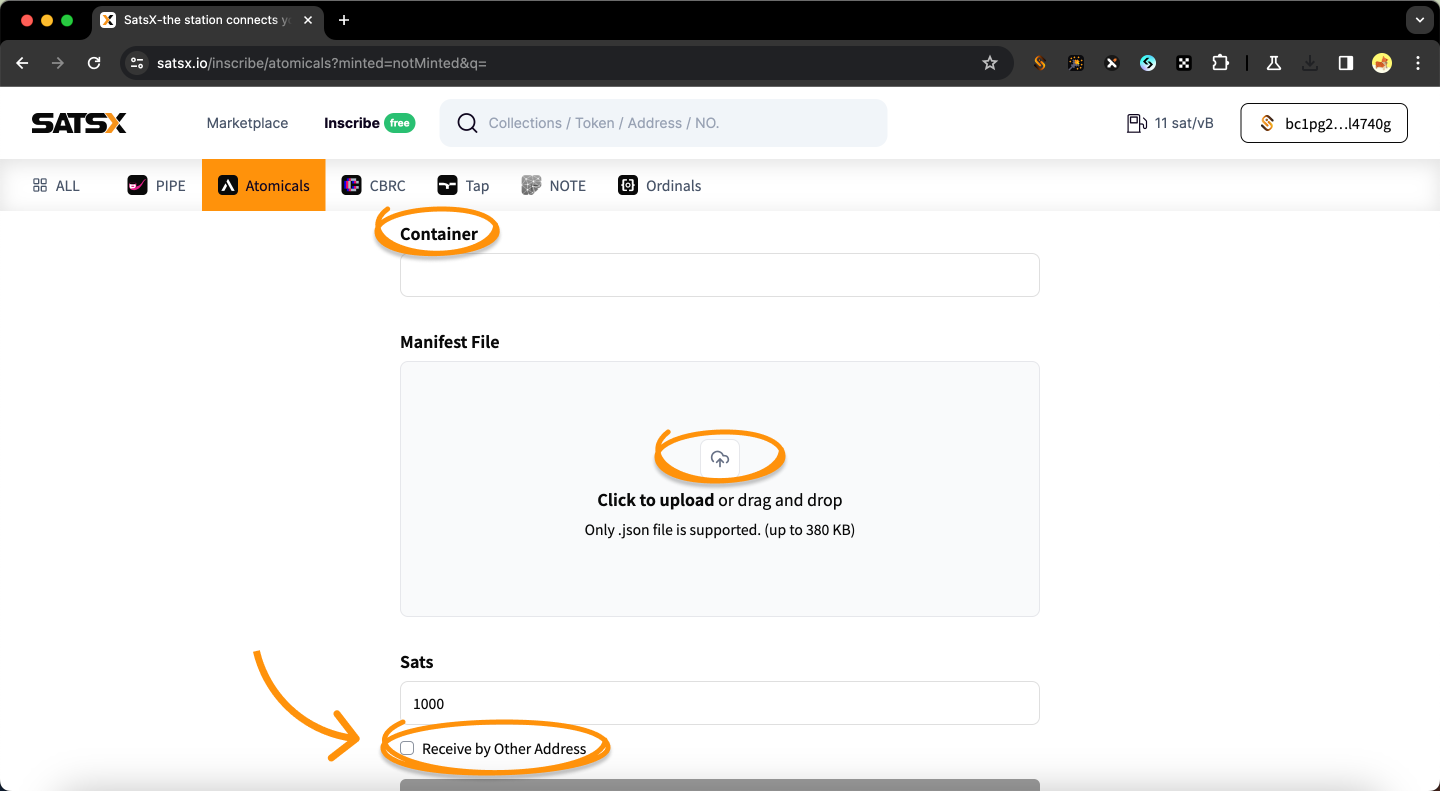Viewport: 1440px width, 791px height.
Task: Click the gas fee pump icon
Action: click(1136, 123)
